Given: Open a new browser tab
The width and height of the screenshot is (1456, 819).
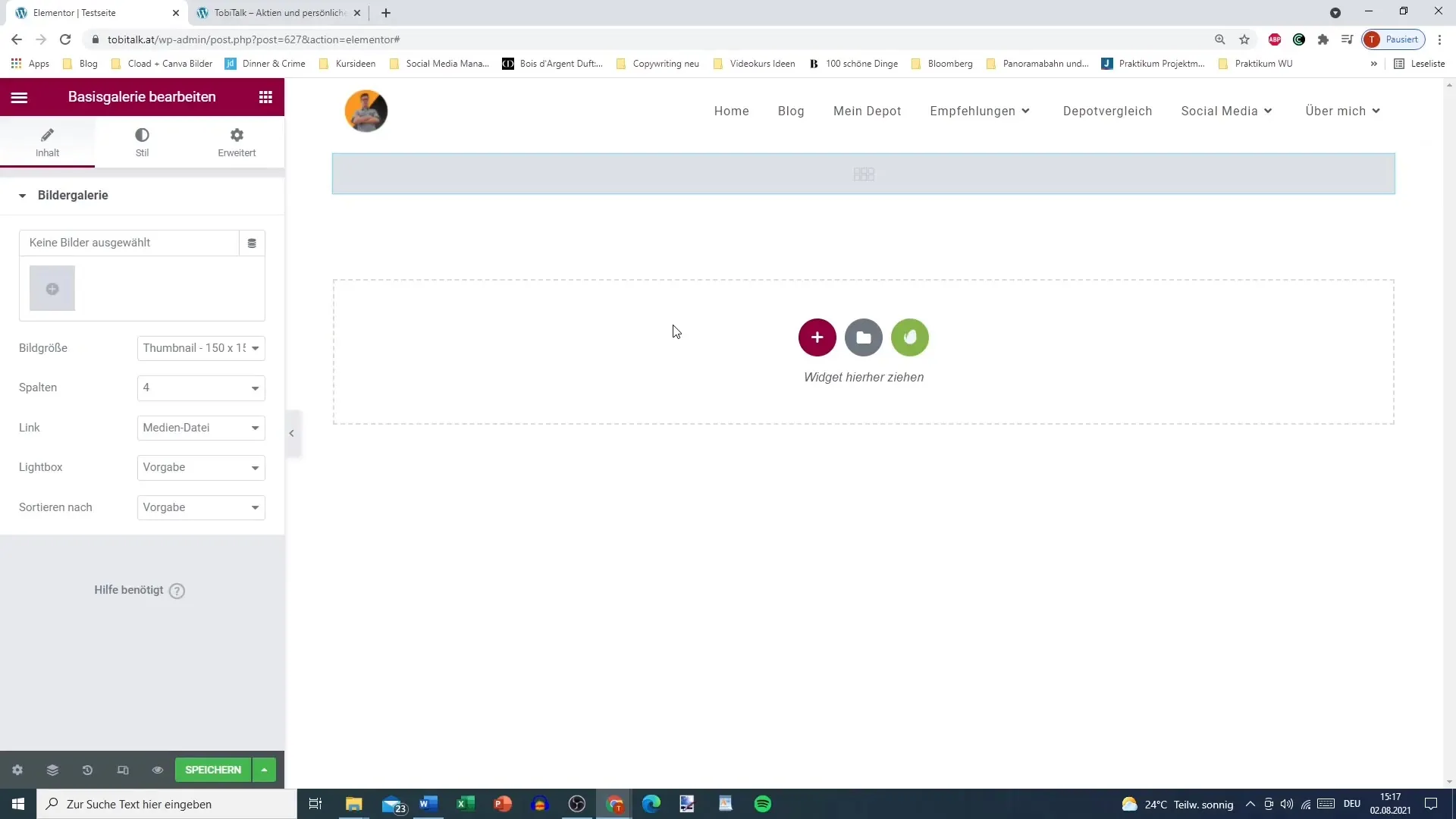Looking at the screenshot, I should click(386, 13).
